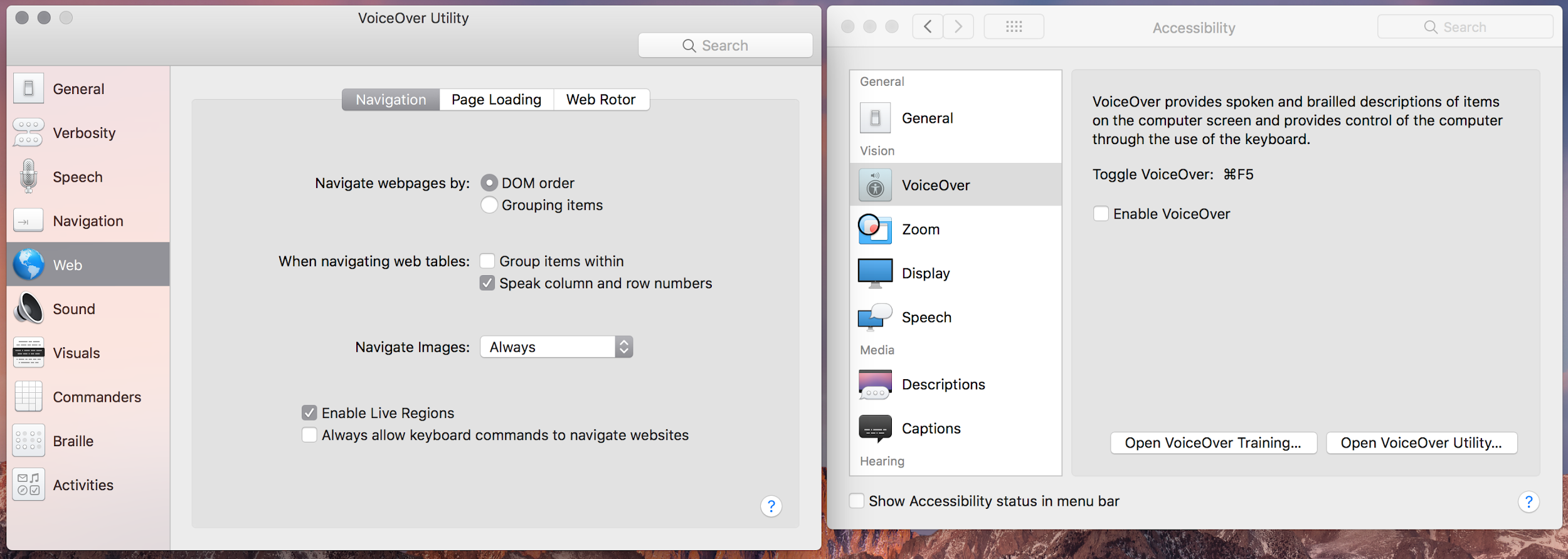The height and width of the screenshot is (559, 1568).
Task: Tick the Enable VoiceOver checkbox
Action: (1101, 214)
